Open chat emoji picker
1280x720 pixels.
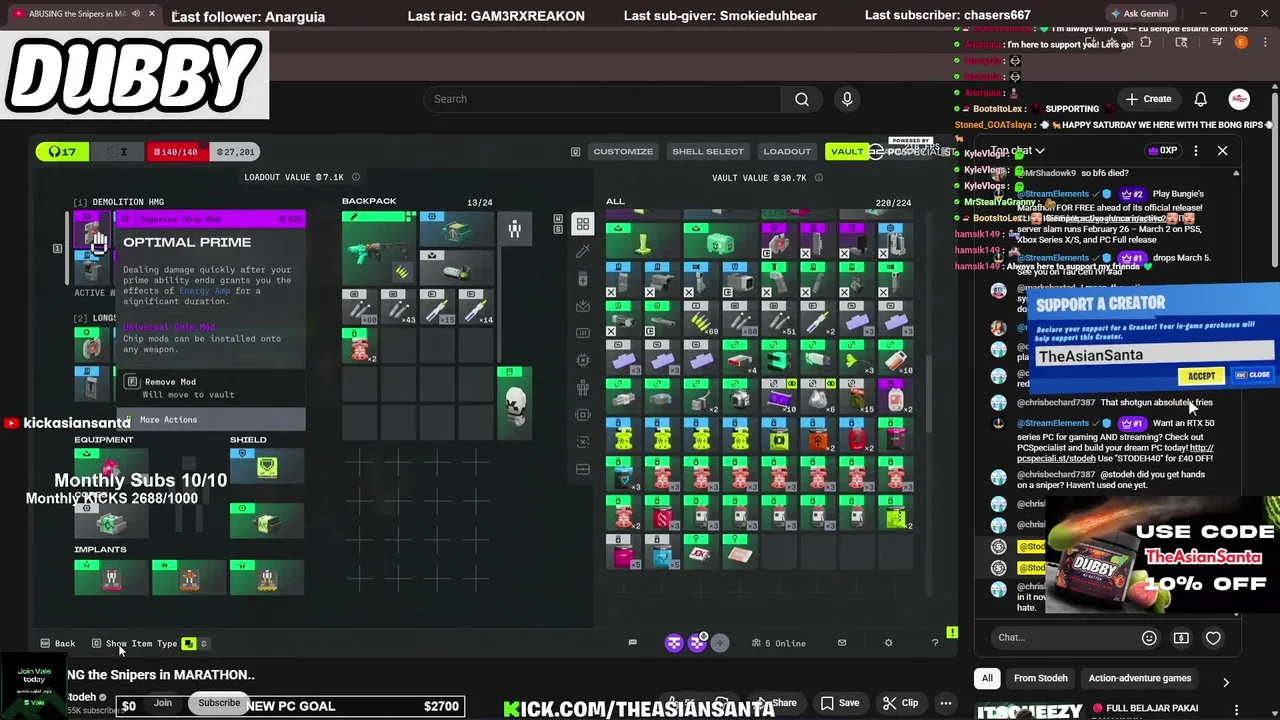point(1149,638)
